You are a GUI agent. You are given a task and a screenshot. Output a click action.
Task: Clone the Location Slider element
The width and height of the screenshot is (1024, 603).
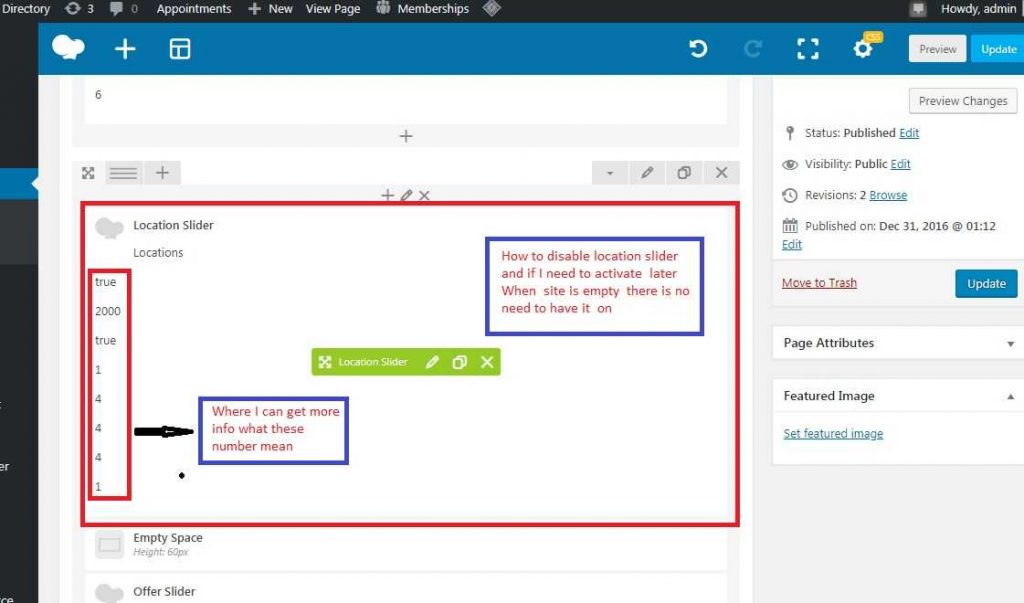(x=459, y=362)
